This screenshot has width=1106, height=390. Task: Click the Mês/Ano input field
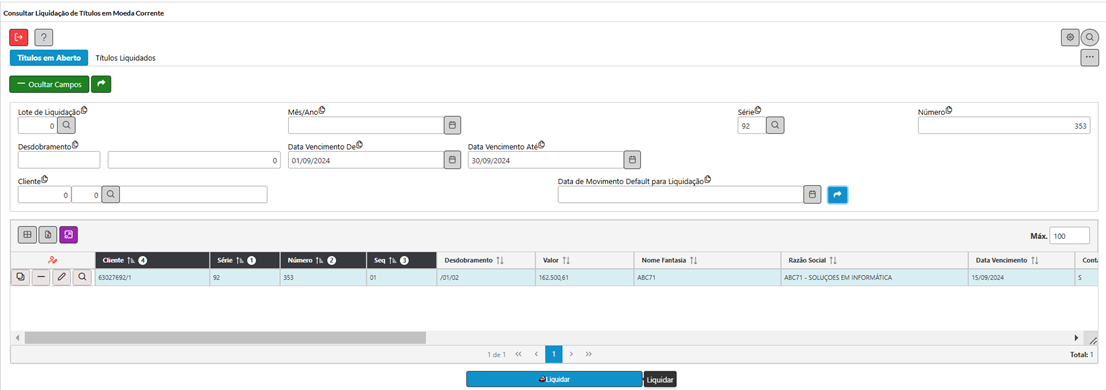click(x=365, y=126)
